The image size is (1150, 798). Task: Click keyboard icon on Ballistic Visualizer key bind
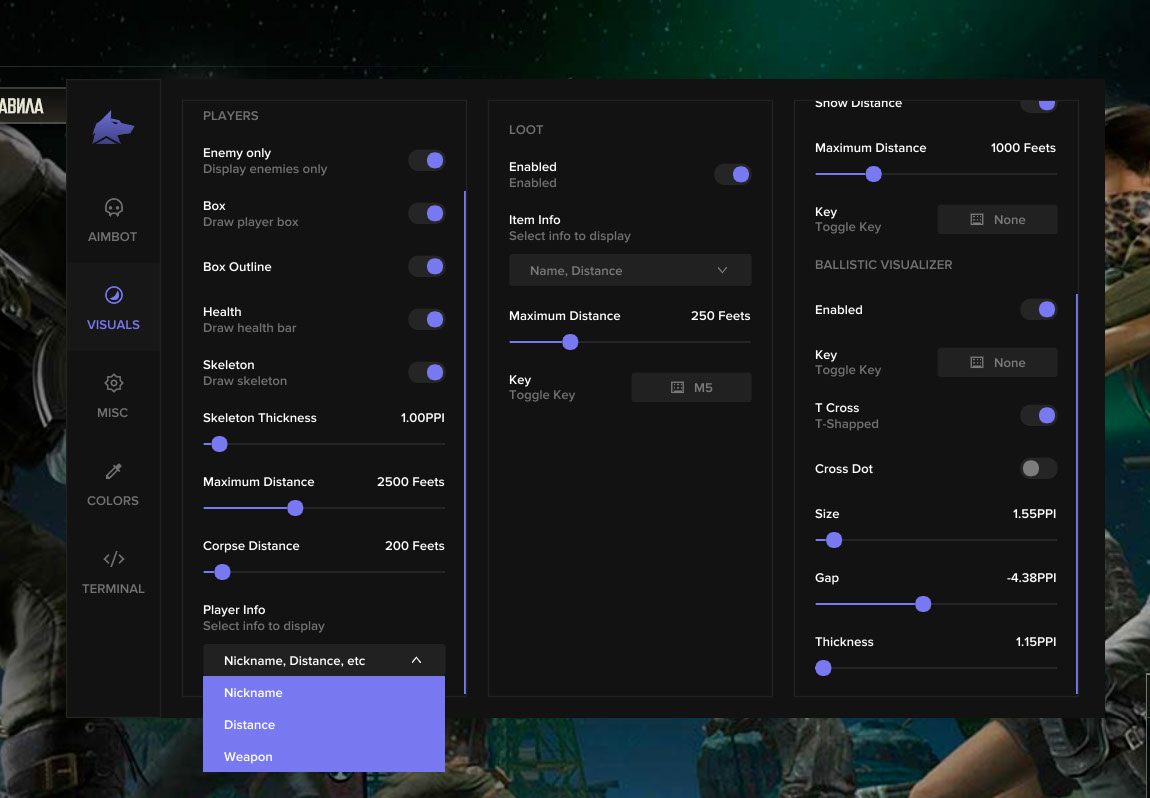point(977,363)
